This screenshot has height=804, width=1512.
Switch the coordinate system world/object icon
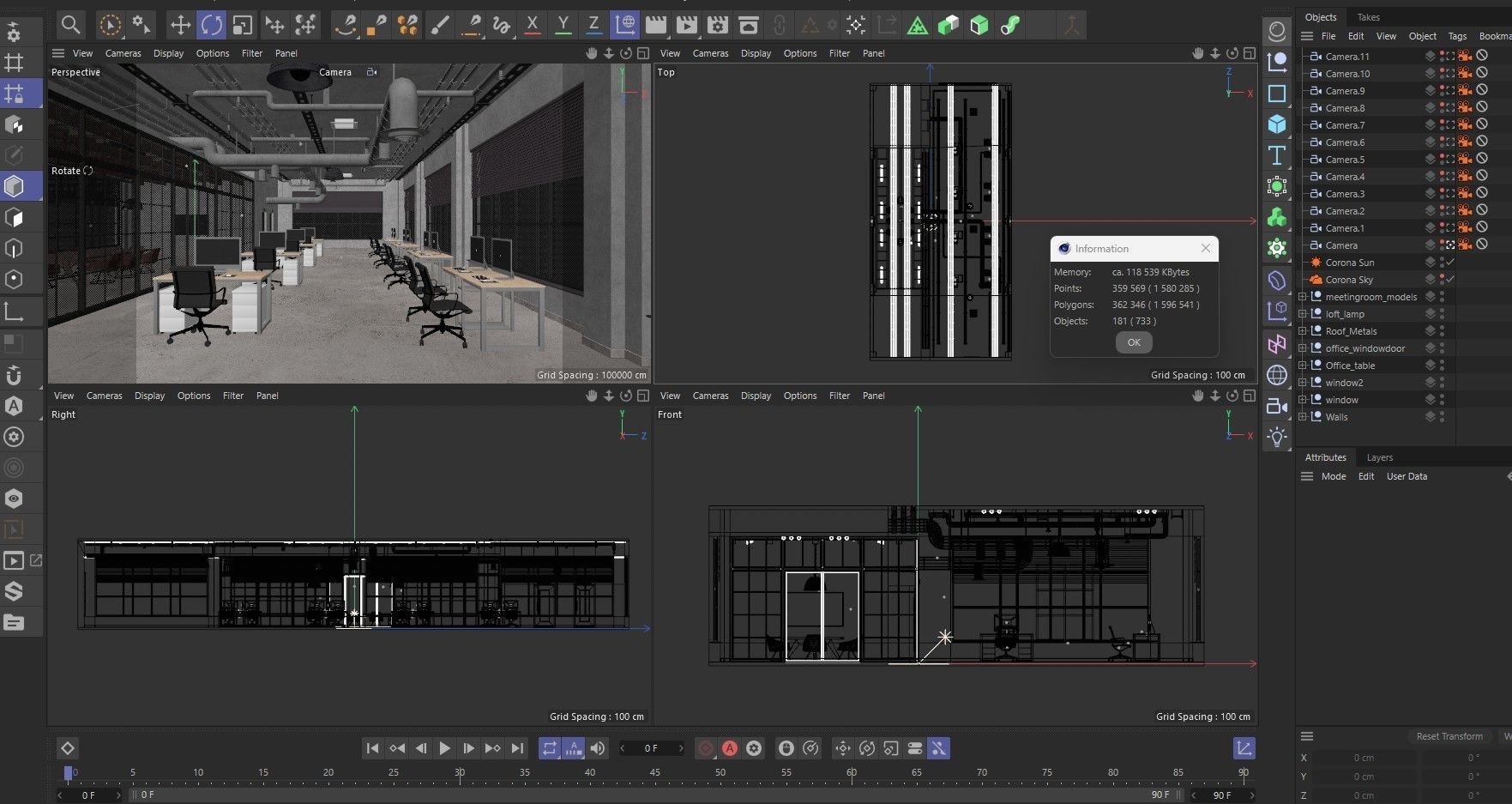[625, 25]
